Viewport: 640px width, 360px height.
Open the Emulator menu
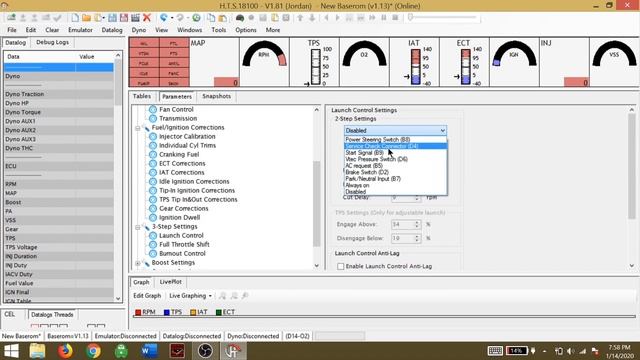click(x=80, y=30)
